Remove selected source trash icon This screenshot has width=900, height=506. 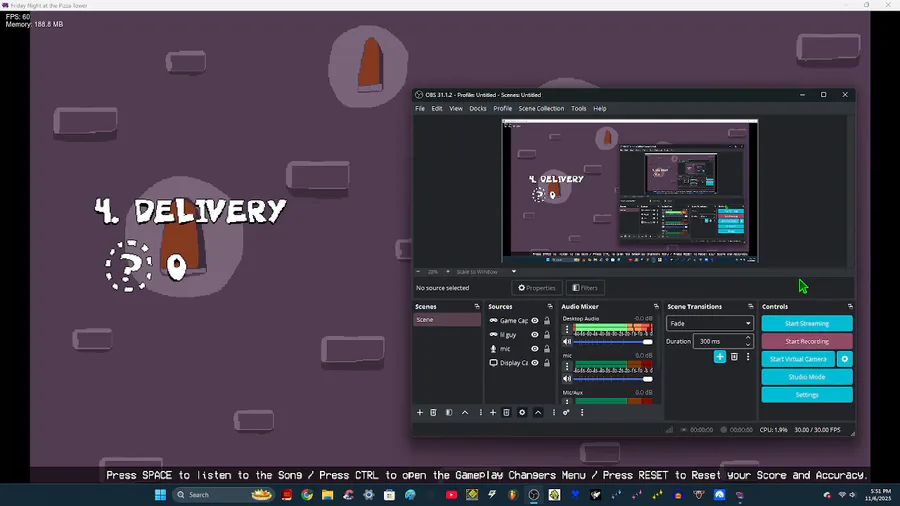click(x=506, y=412)
